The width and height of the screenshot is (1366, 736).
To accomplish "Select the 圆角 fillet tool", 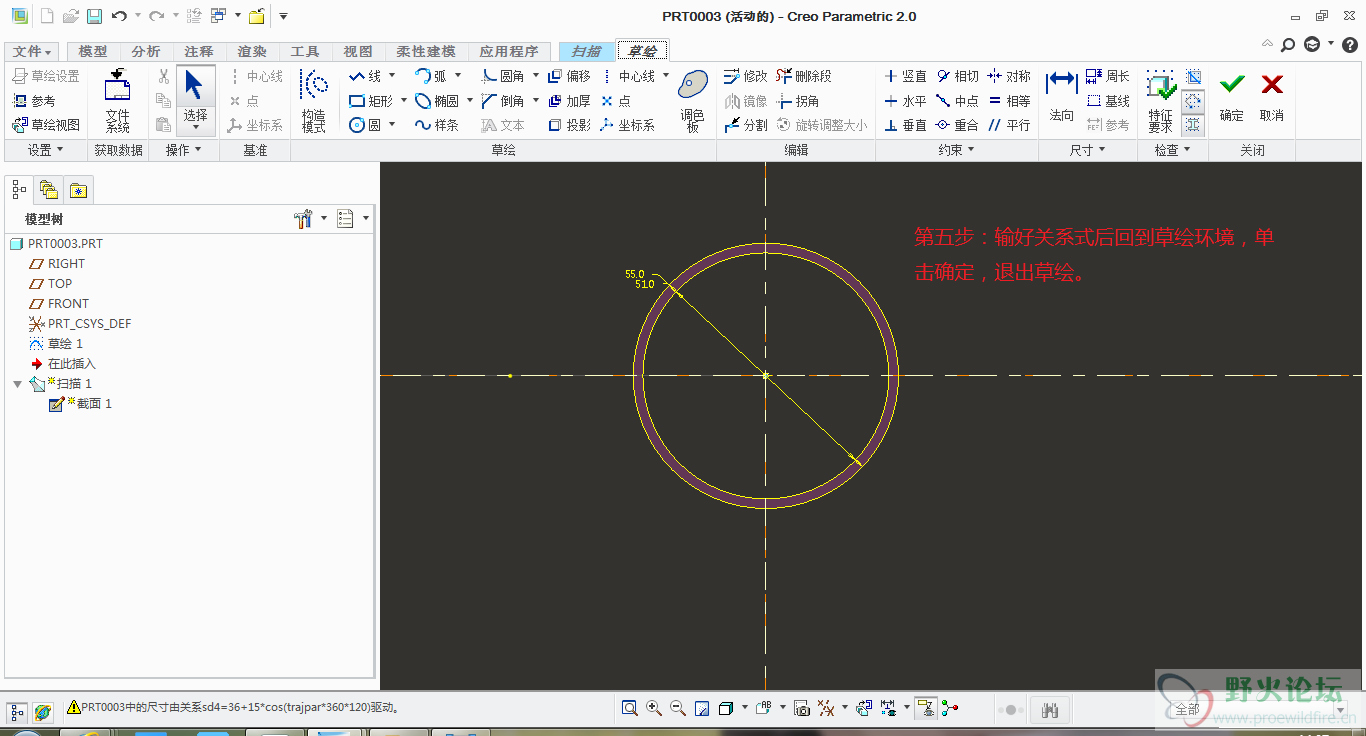I will tap(503, 76).
